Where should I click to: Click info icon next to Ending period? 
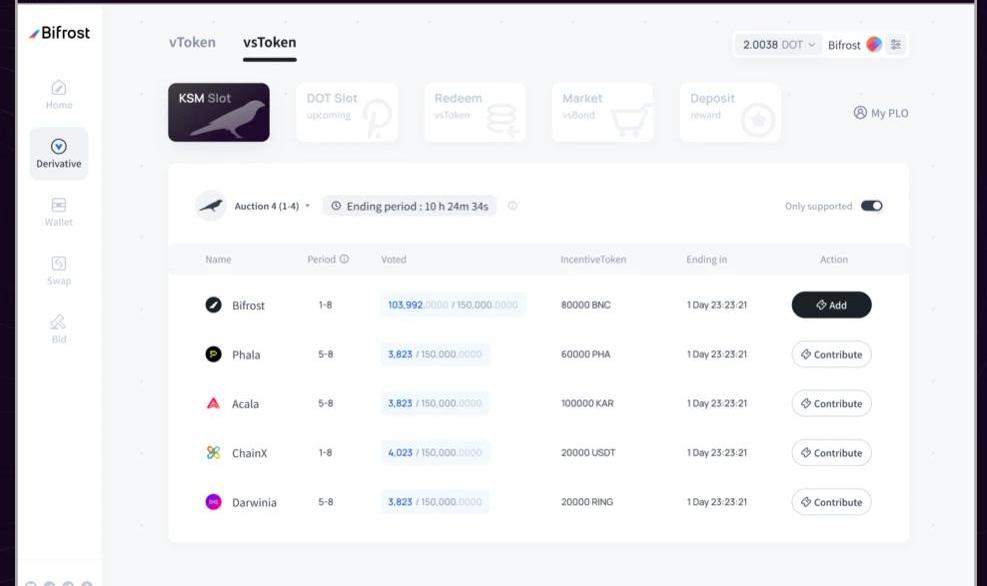pyautogui.click(x=512, y=206)
